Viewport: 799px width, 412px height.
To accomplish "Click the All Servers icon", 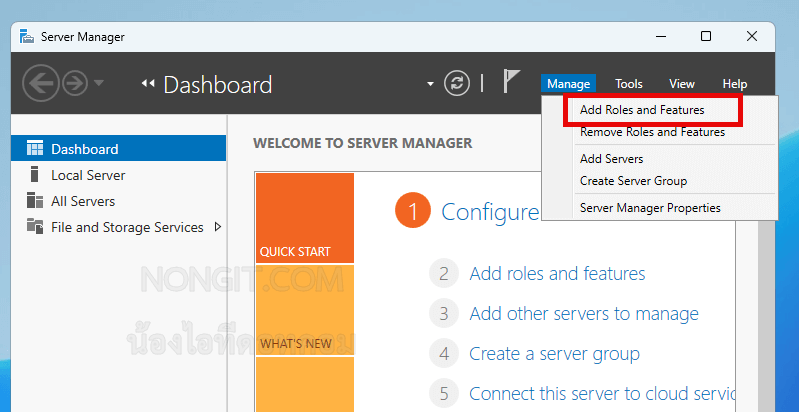I will (35, 200).
